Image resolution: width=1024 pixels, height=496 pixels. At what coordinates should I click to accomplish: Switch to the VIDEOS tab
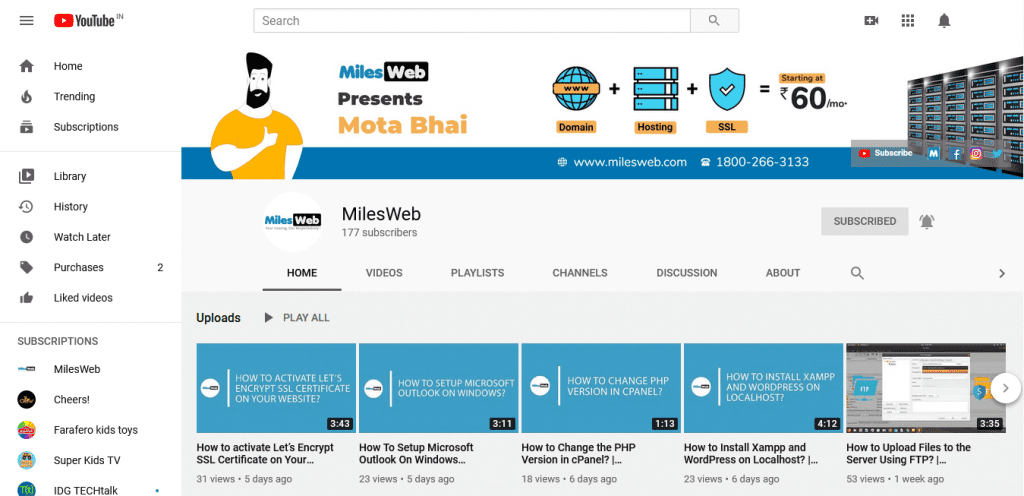[384, 273]
